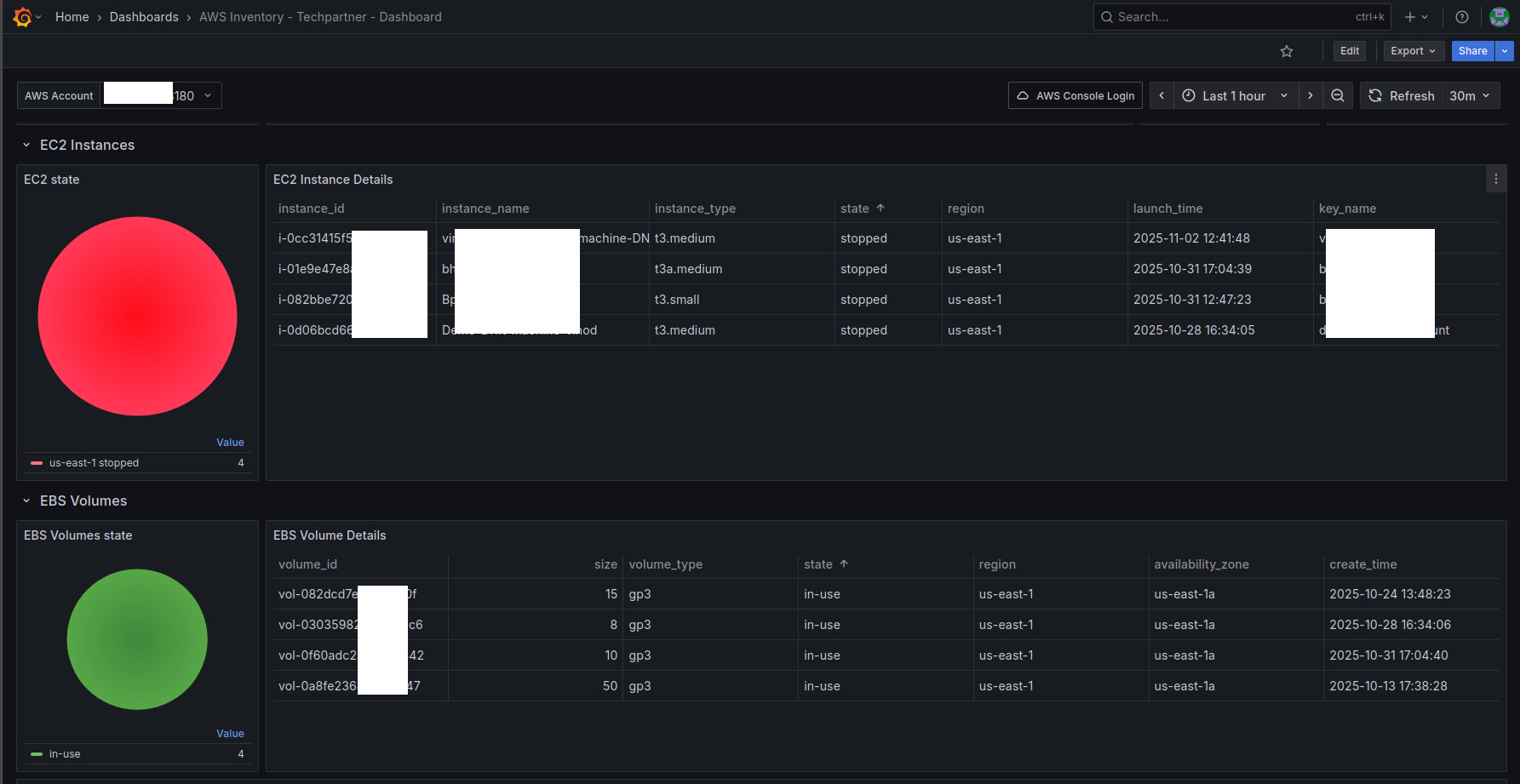Collapse the EC2 Instances row
Screen dimensions: 1520x784
[x=78, y=145]
